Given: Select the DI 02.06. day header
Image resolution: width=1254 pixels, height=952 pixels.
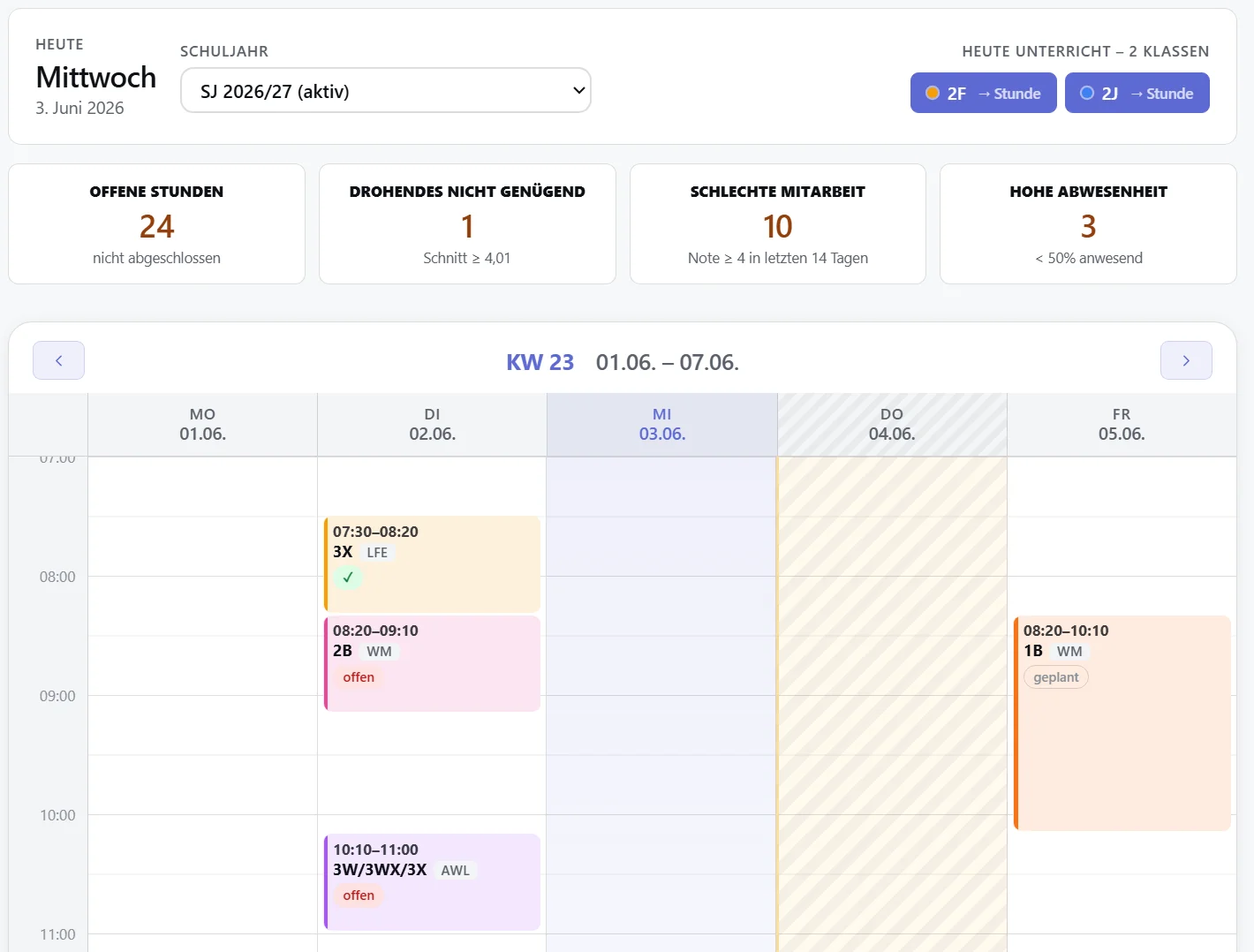Looking at the screenshot, I should (x=433, y=425).
